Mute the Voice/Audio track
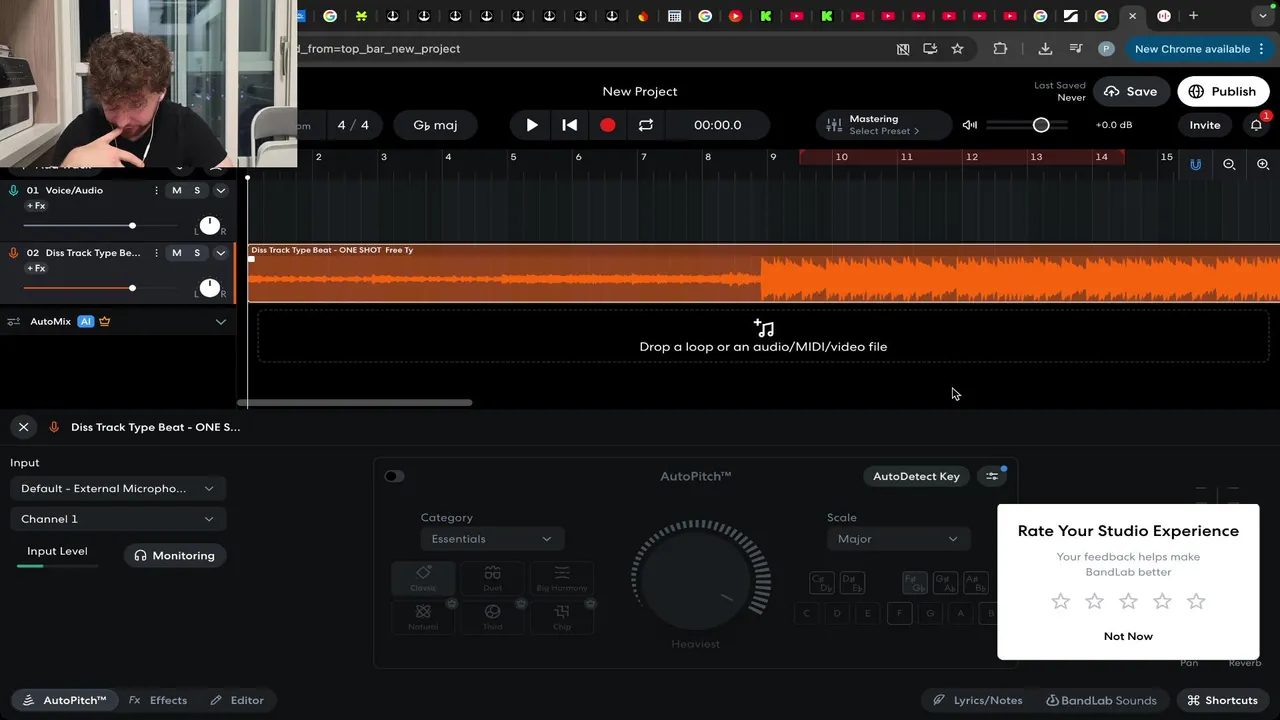 tap(177, 190)
